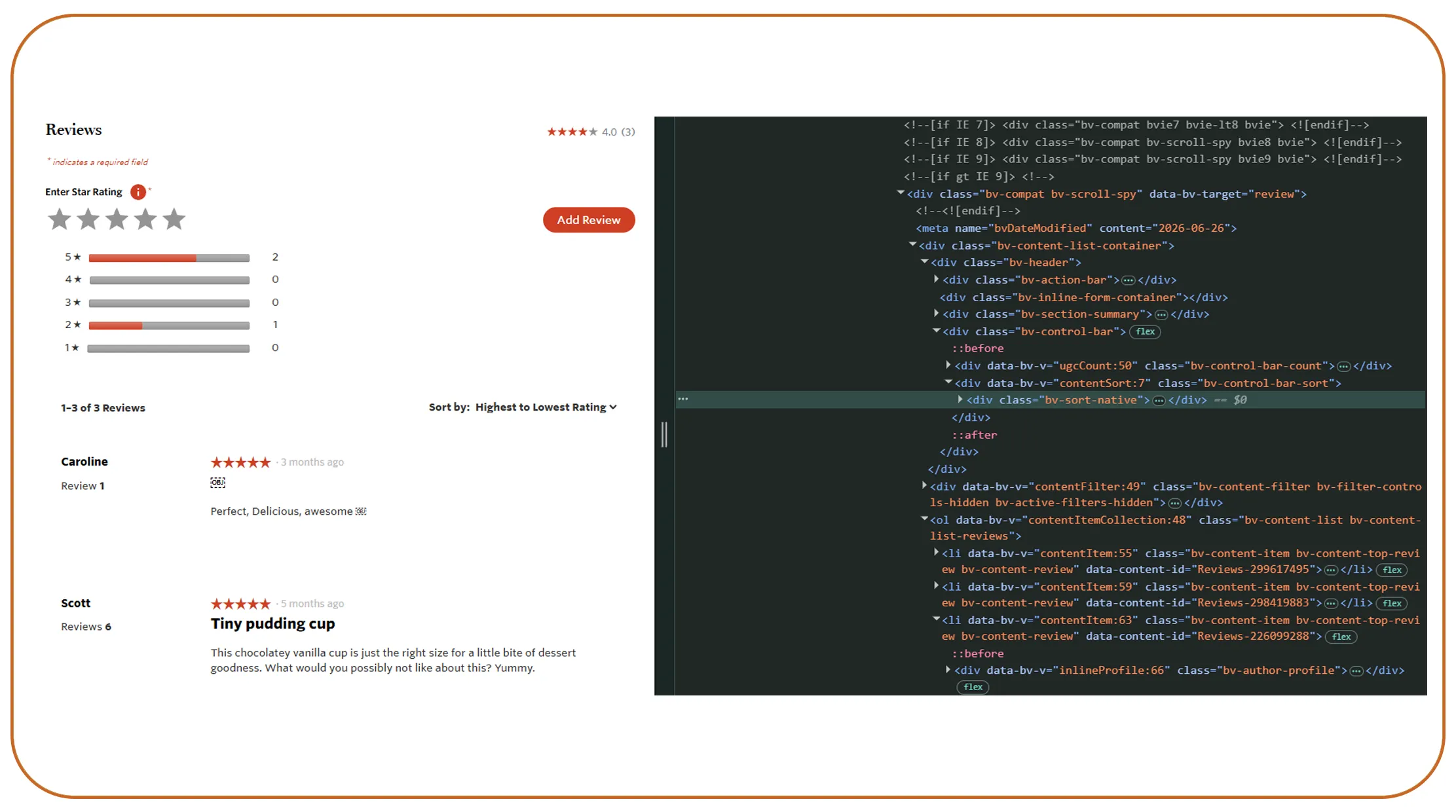Click ellipsis in the bv-action-bar node
Image resolution: width=1456 pixels, height=812 pixels.
click(x=1129, y=280)
